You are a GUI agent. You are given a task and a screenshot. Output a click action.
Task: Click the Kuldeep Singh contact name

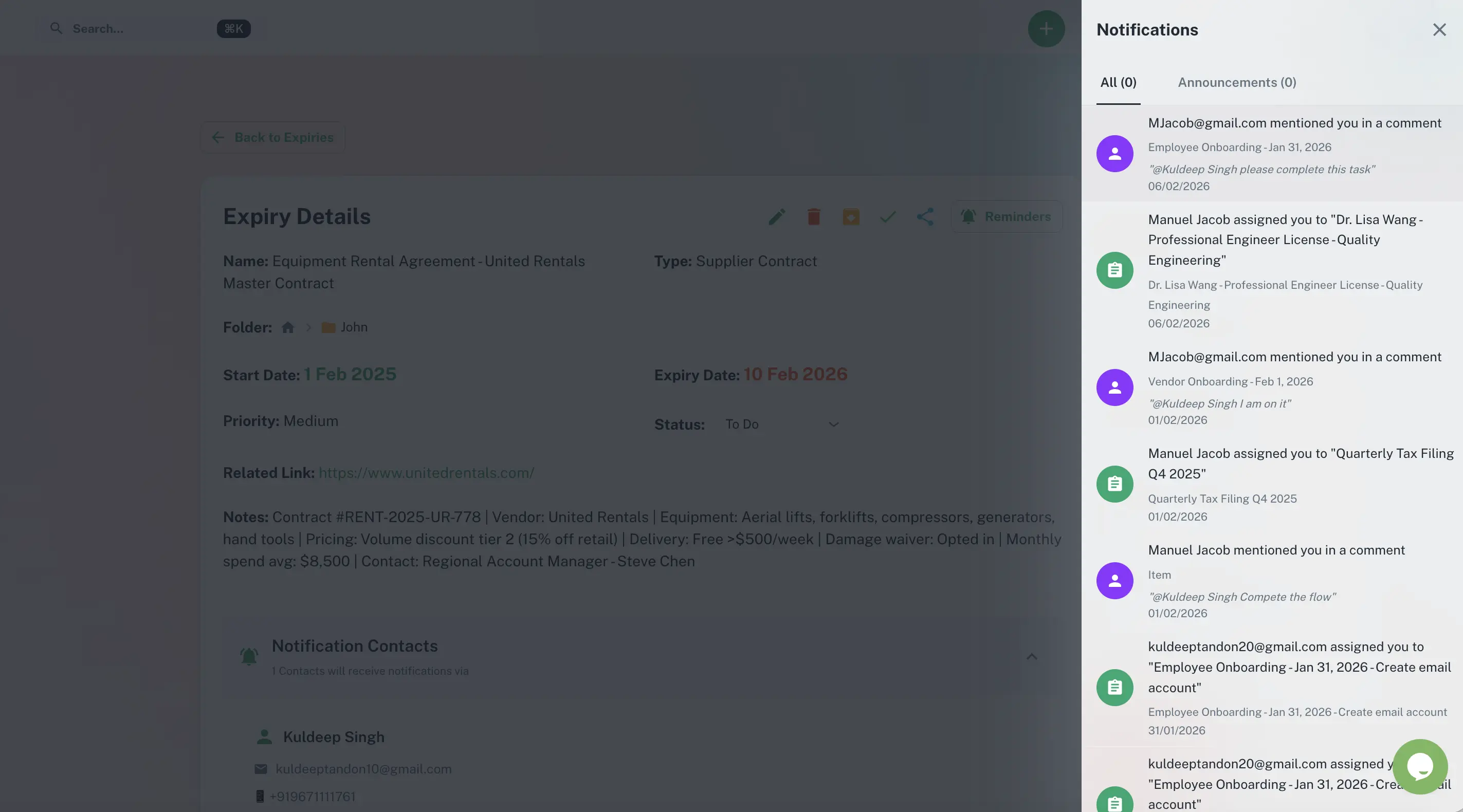pos(334,737)
